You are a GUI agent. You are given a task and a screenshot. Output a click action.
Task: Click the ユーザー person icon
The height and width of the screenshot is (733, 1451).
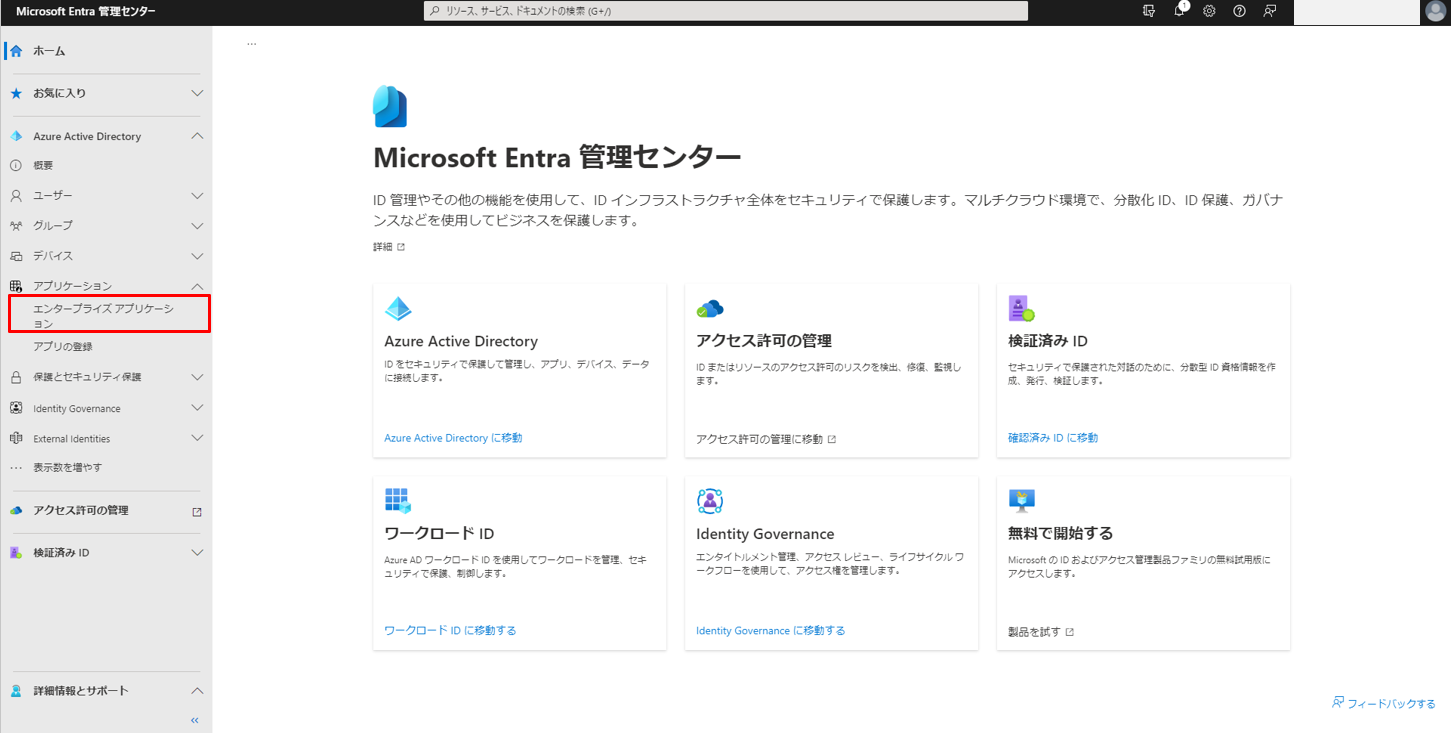tap(16, 195)
